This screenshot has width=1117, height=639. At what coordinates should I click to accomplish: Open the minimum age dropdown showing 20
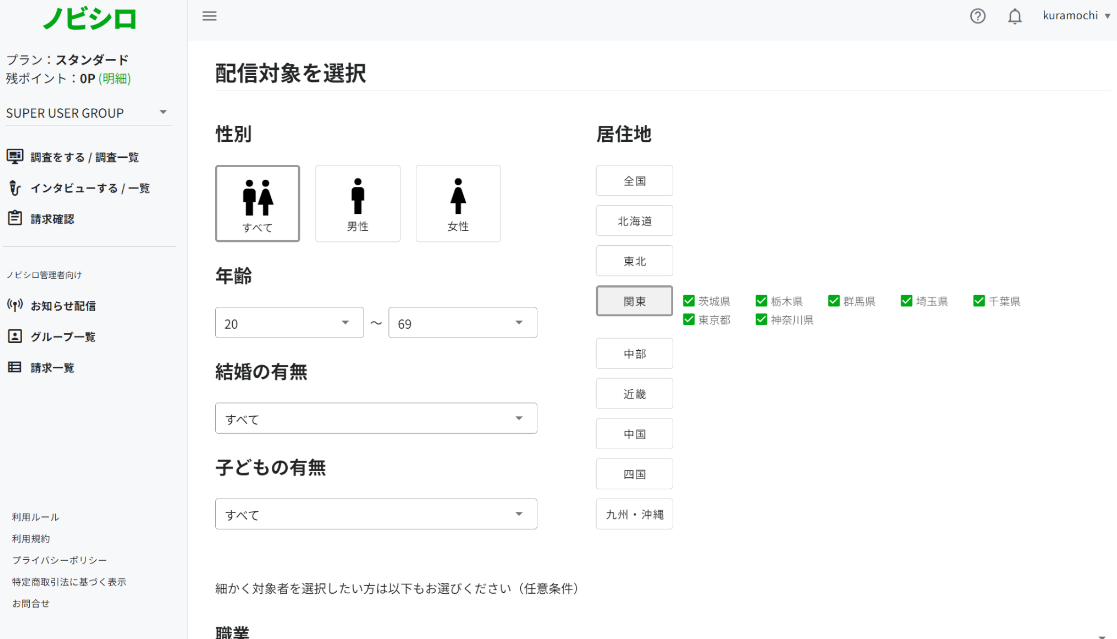click(x=289, y=323)
